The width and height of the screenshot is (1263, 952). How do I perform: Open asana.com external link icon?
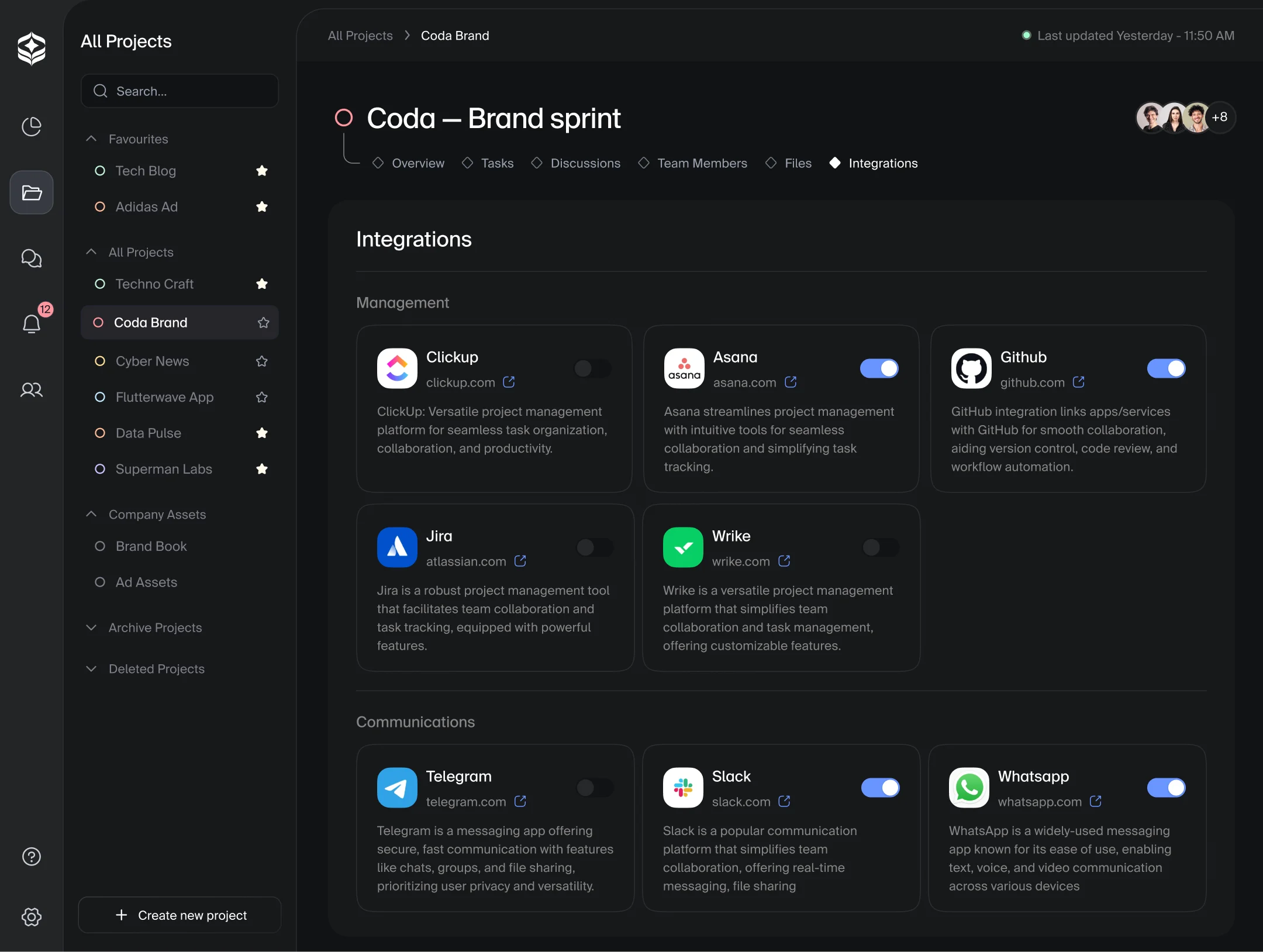tap(791, 382)
